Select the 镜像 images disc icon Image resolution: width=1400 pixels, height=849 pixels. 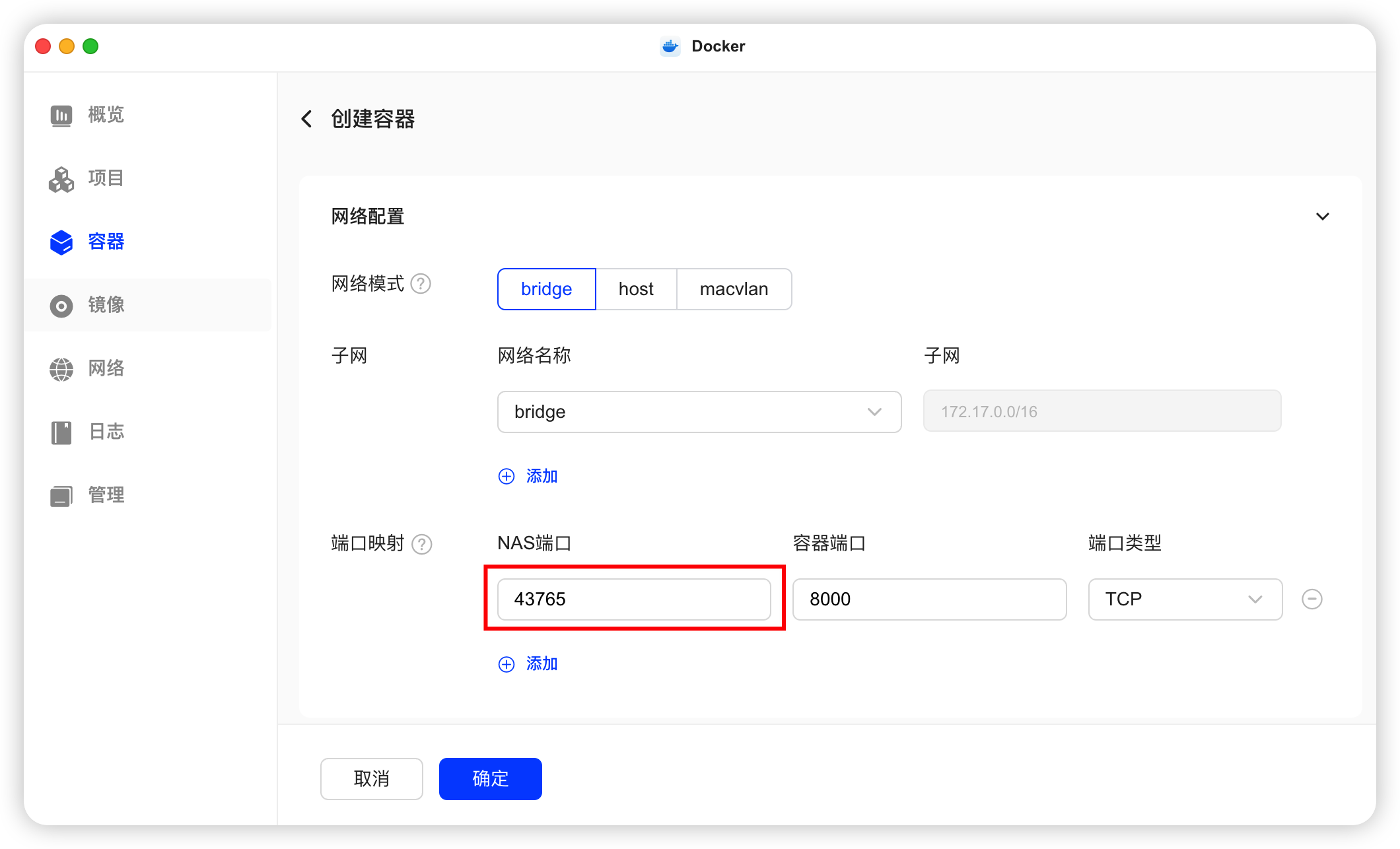[x=61, y=306]
